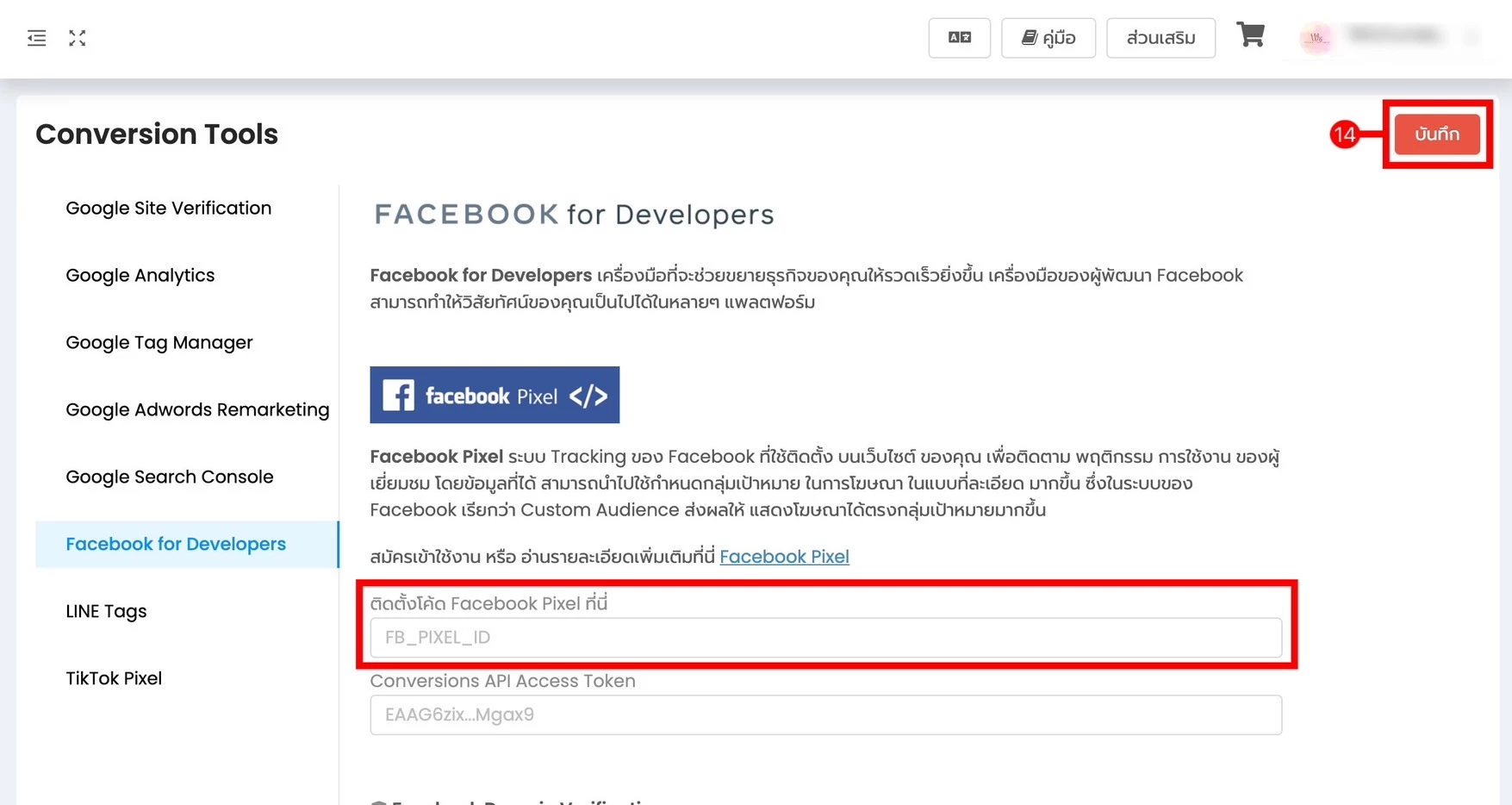Click the FACEBOOK for Developers heading
The width and height of the screenshot is (1512, 805).
click(574, 215)
